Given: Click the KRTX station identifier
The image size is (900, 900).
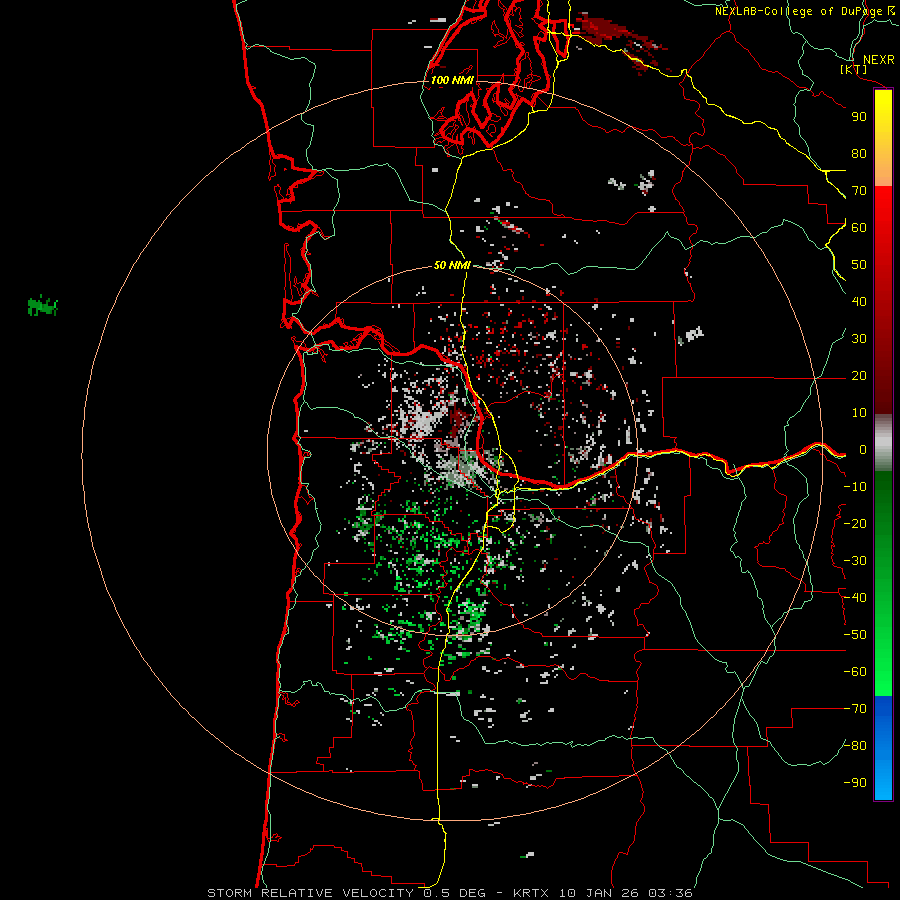Looking at the screenshot, I should click(x=531, y=893).
